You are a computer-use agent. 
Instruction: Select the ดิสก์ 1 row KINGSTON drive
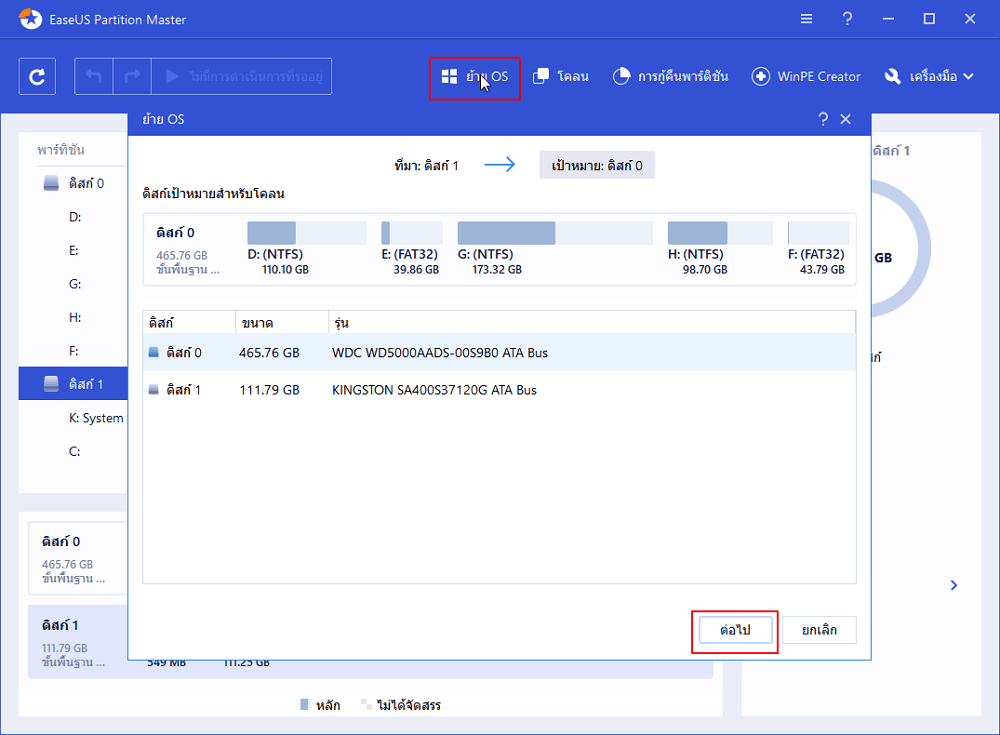coord(499,390)
